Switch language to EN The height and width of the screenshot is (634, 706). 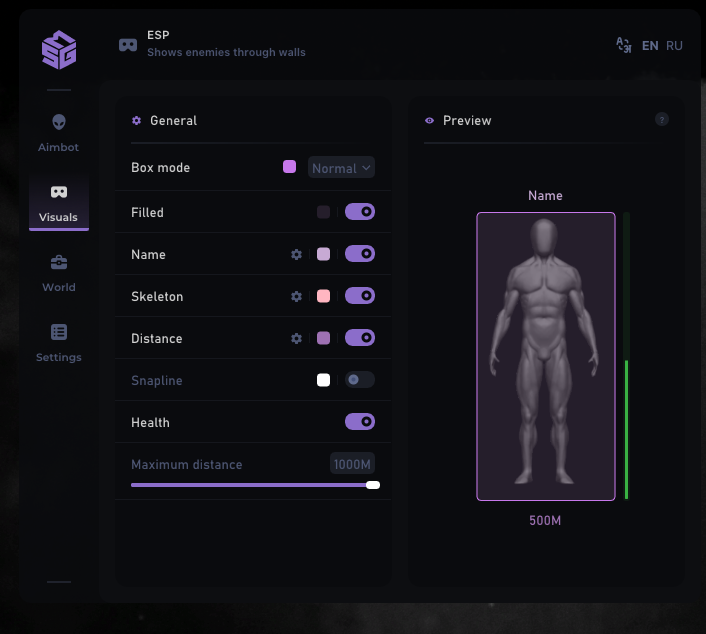coord(650,46)
